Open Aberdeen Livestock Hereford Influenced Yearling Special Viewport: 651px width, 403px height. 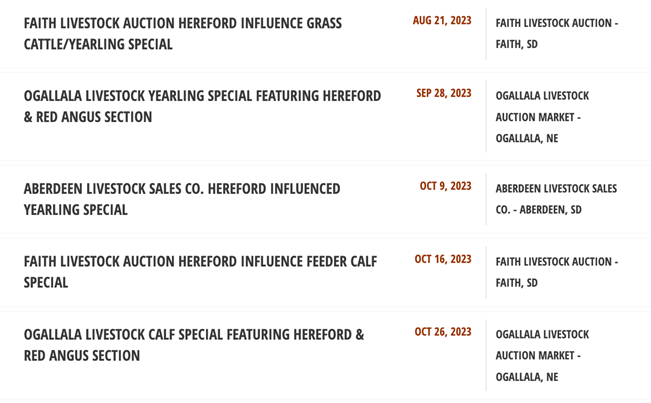tap(181, 199)
